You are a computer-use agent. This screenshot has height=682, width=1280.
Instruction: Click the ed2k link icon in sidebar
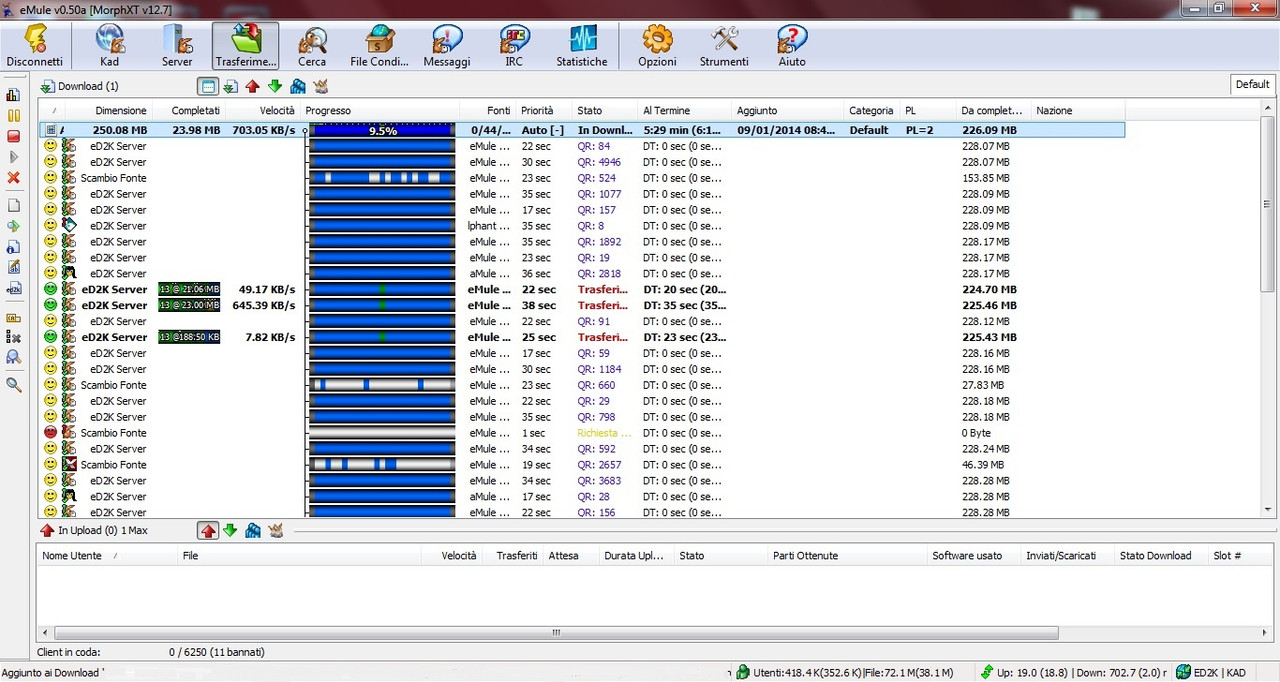point(14,288)
